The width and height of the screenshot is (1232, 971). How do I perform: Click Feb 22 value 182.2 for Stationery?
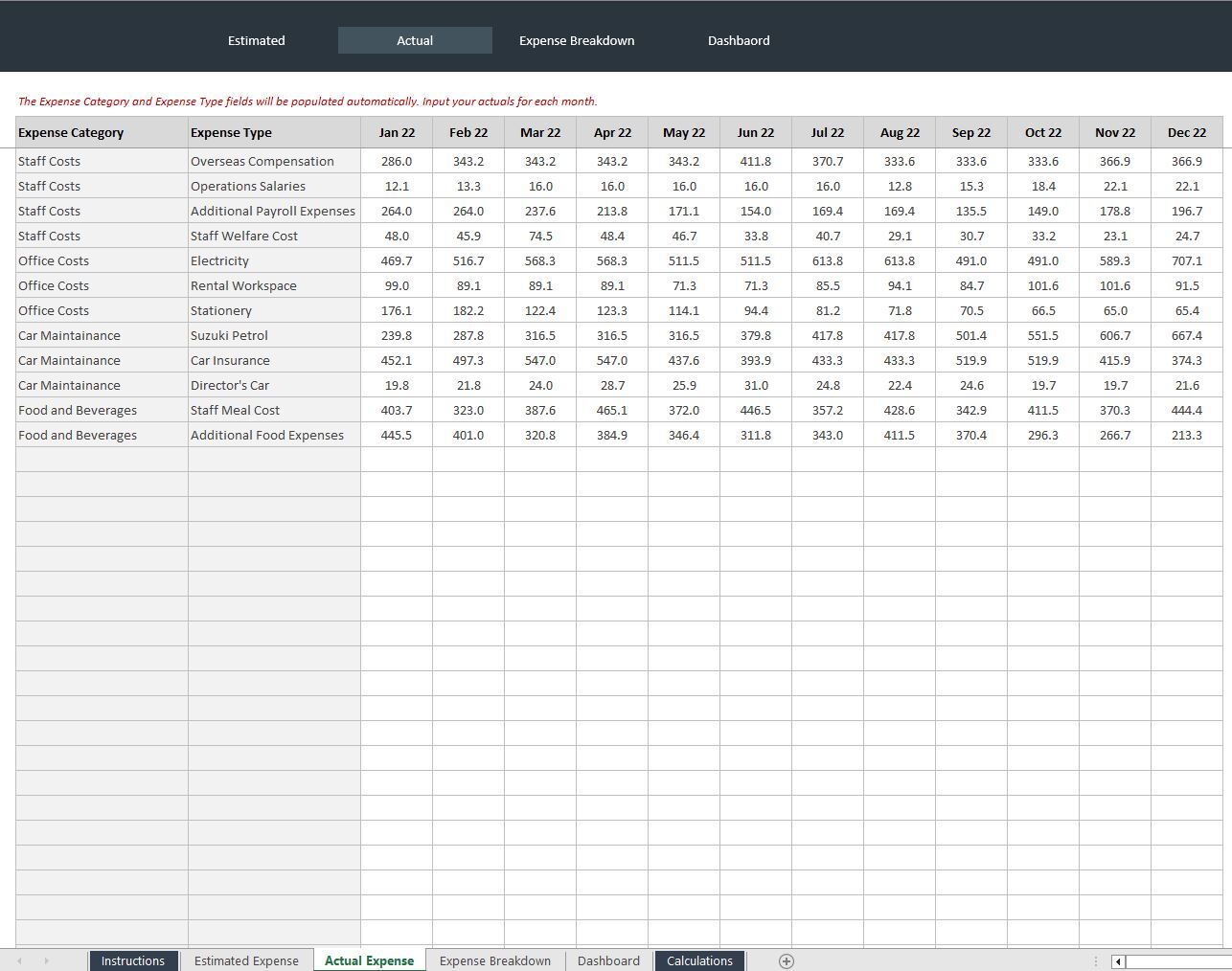468,310
